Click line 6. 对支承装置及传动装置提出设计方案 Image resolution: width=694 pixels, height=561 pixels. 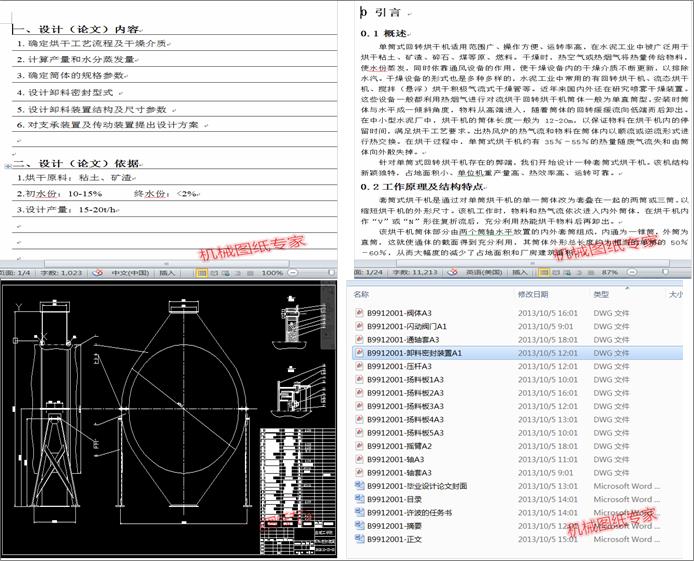(x=108, y=125)
